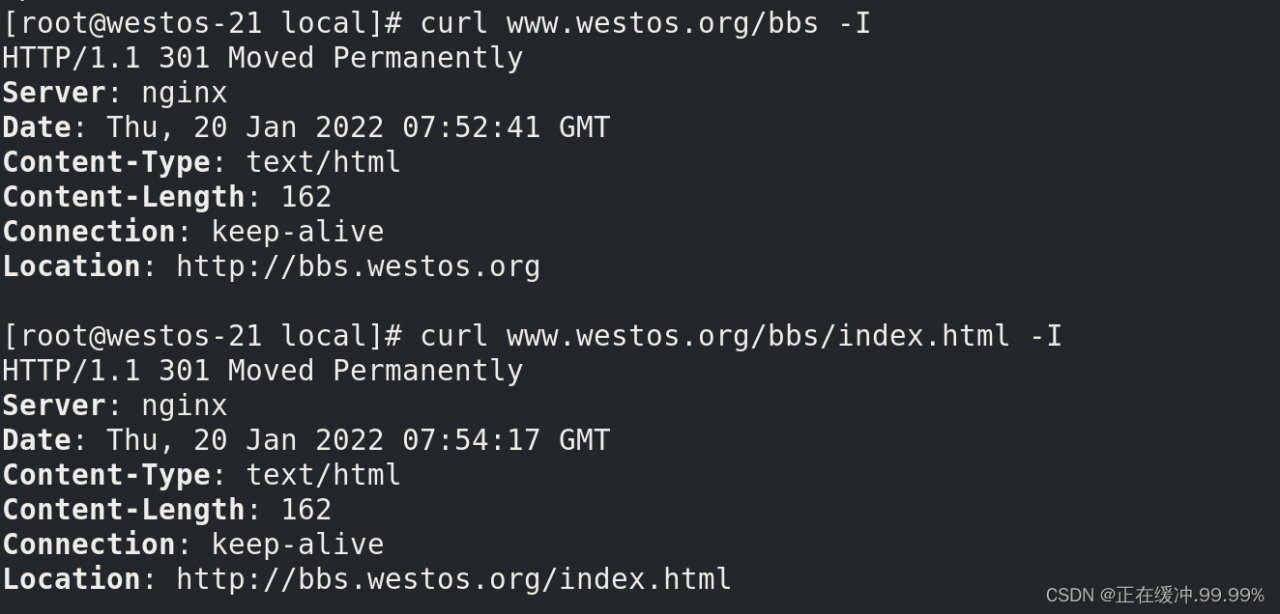The image size is (1280, 614).
Task: Click Content-Length: 162 in the first response
Action: (166, 197)
